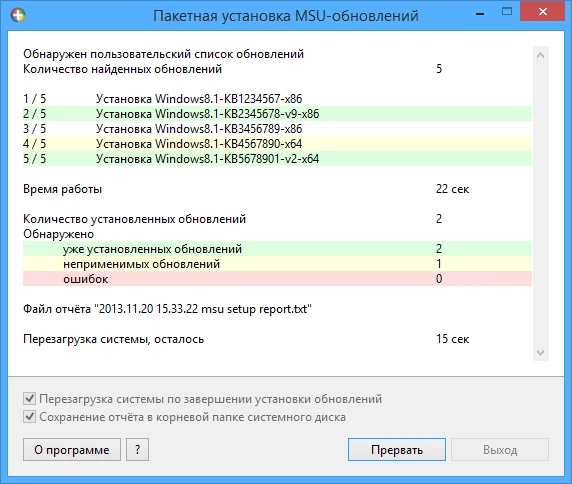Click the 'ошибок' red row

click(x=277, y=279)
